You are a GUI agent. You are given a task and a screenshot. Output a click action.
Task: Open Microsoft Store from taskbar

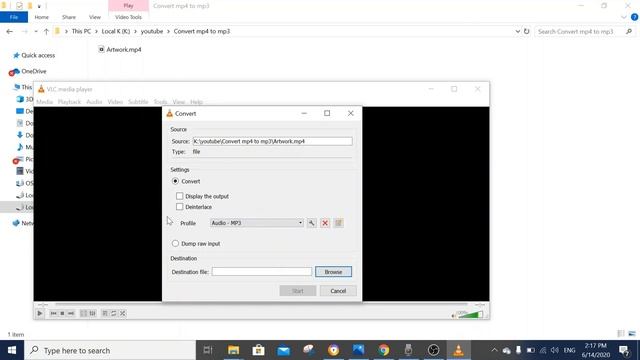point(258,350)
